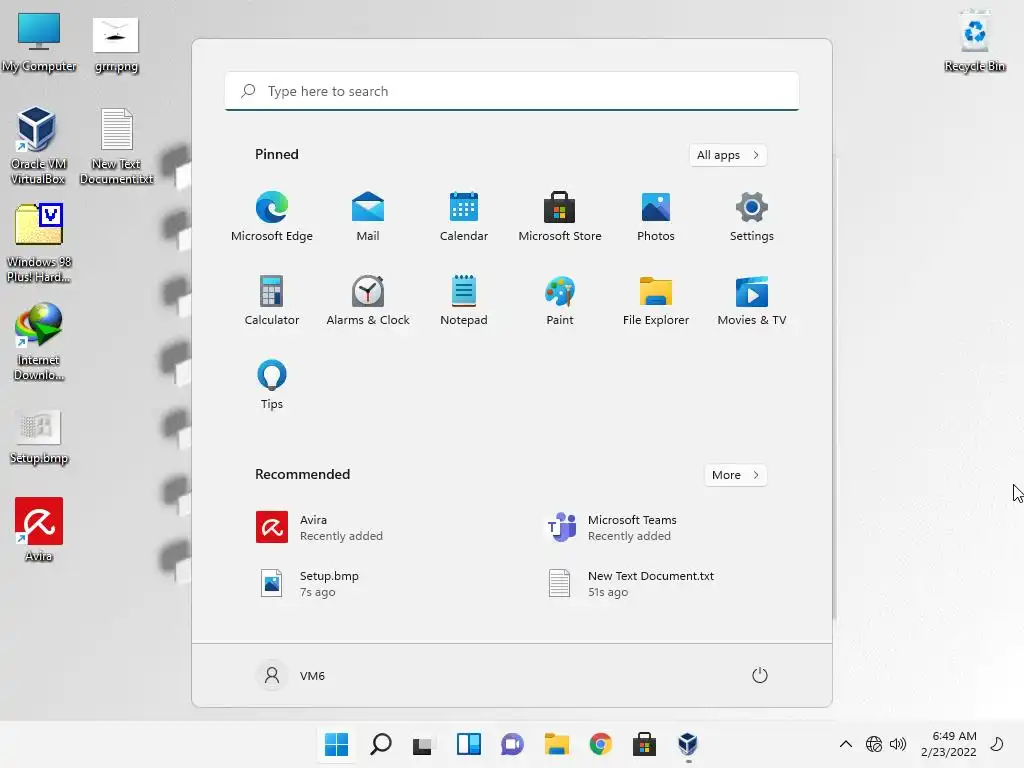Click the All apps button
Image resolution: width=1024 pixels, height=768 pixels.
728,155
